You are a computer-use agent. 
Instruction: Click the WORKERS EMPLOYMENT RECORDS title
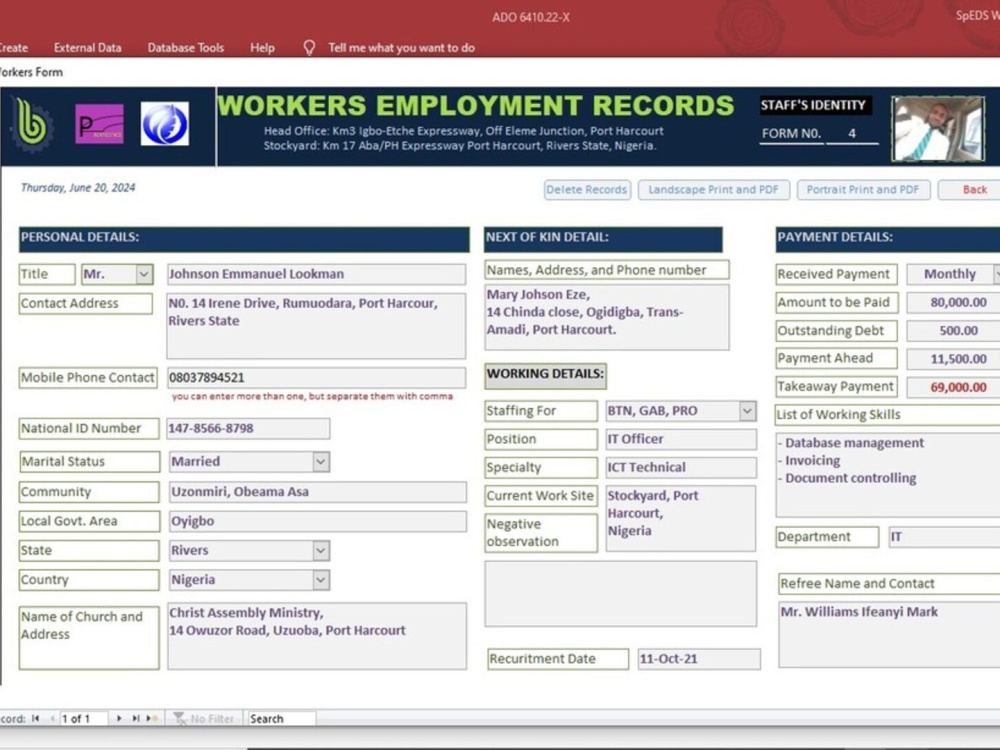point(476,106)
